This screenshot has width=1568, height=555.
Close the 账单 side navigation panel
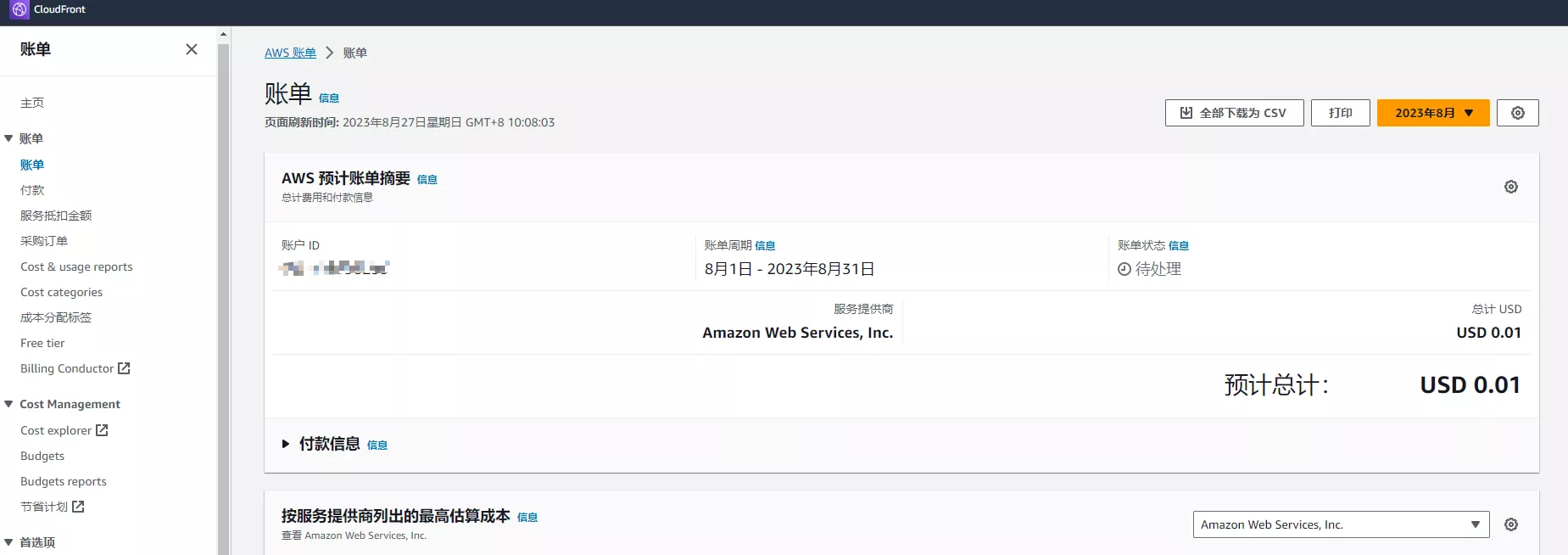[192, 49]
